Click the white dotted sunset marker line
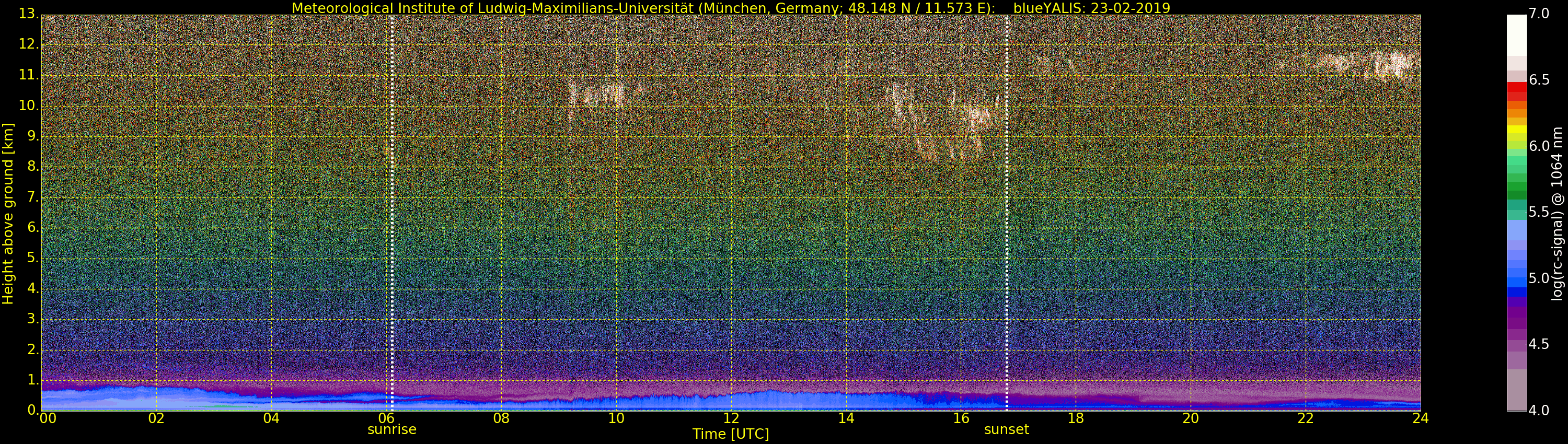This screenshot has width=1568, height=444. (x=1007, y=213)
